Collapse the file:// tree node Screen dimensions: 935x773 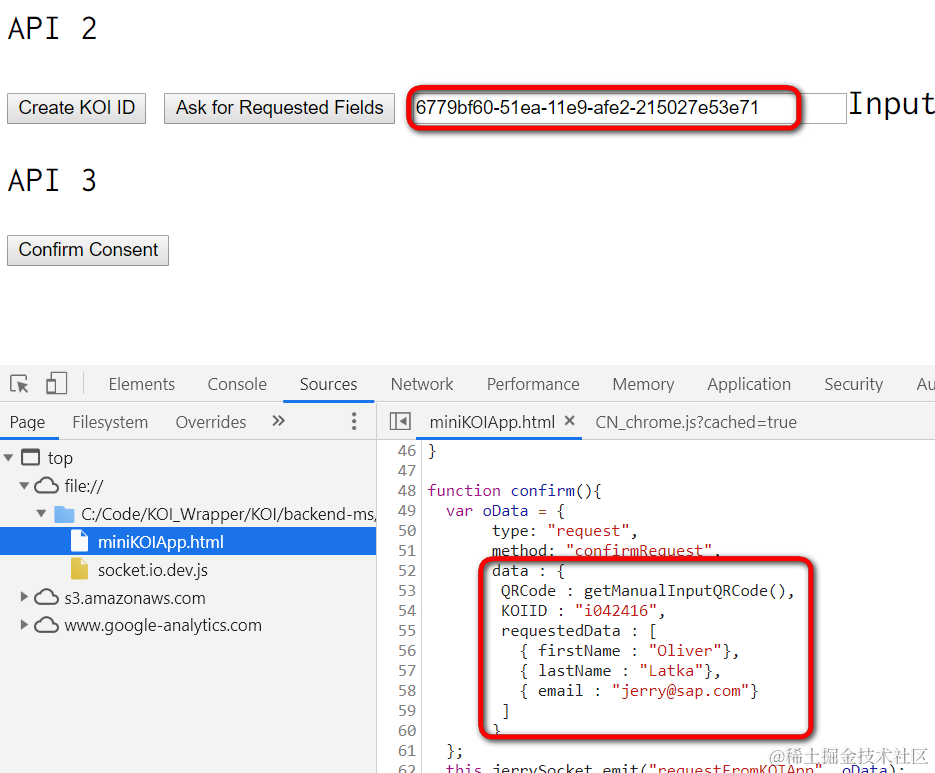[x=24, y=486]
